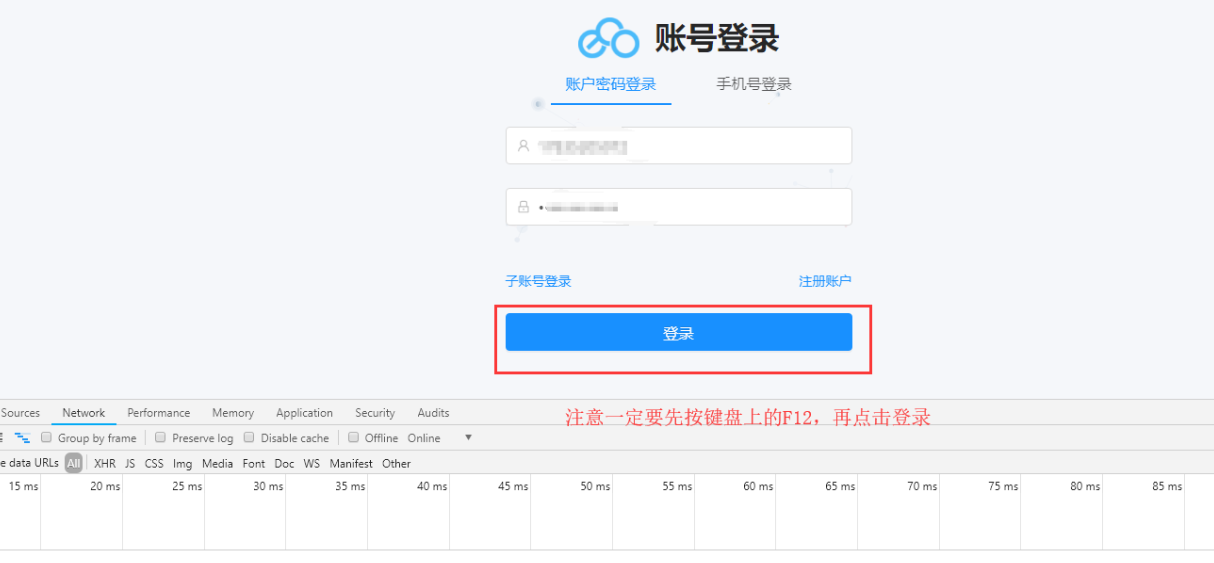The width and height of the screenshot is (1214, 563).
Task: Click the cloud logo beside 账号登录
Action: coord(608,39)
